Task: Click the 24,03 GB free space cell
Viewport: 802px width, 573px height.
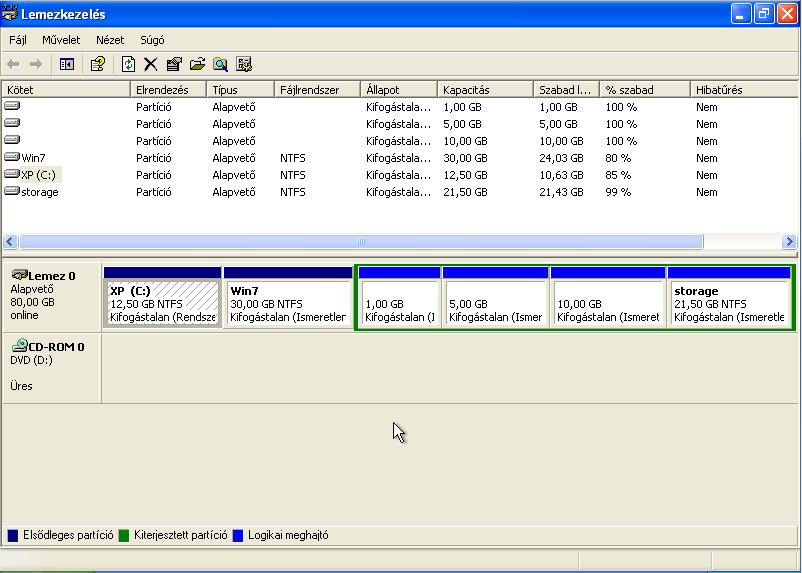Action: (x=561, y=158)
